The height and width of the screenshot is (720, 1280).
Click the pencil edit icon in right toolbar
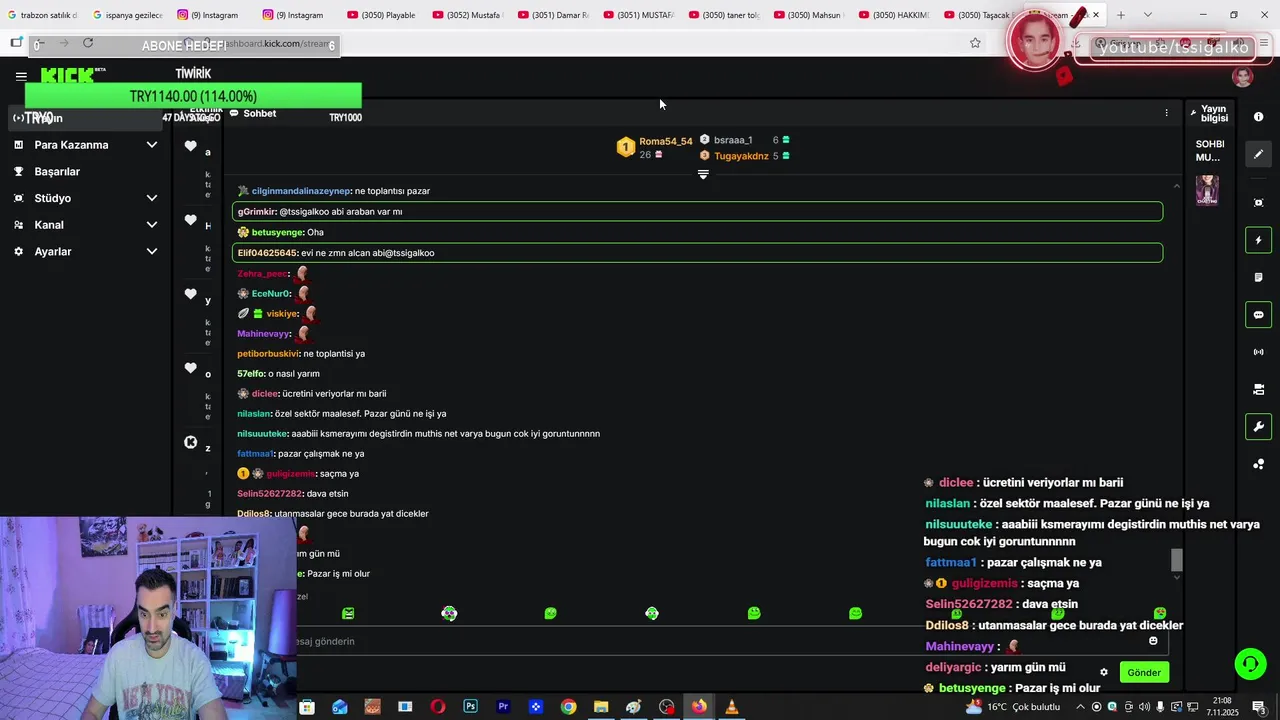[1258, 154]
